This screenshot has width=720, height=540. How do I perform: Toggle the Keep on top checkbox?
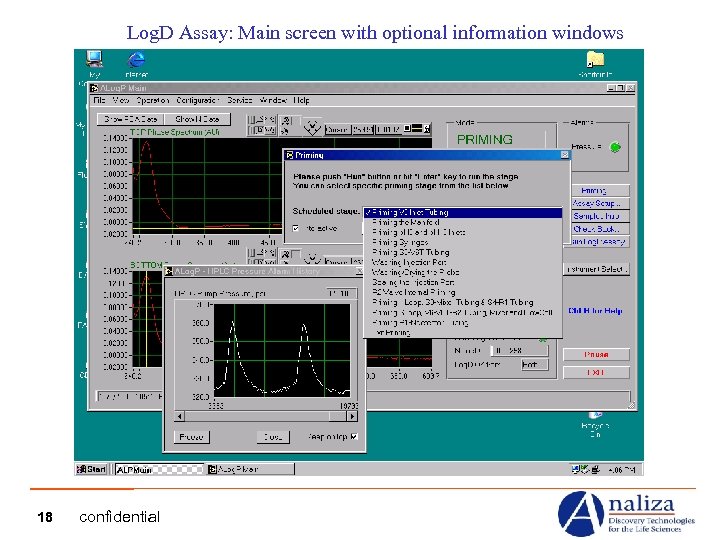point(354,436)
